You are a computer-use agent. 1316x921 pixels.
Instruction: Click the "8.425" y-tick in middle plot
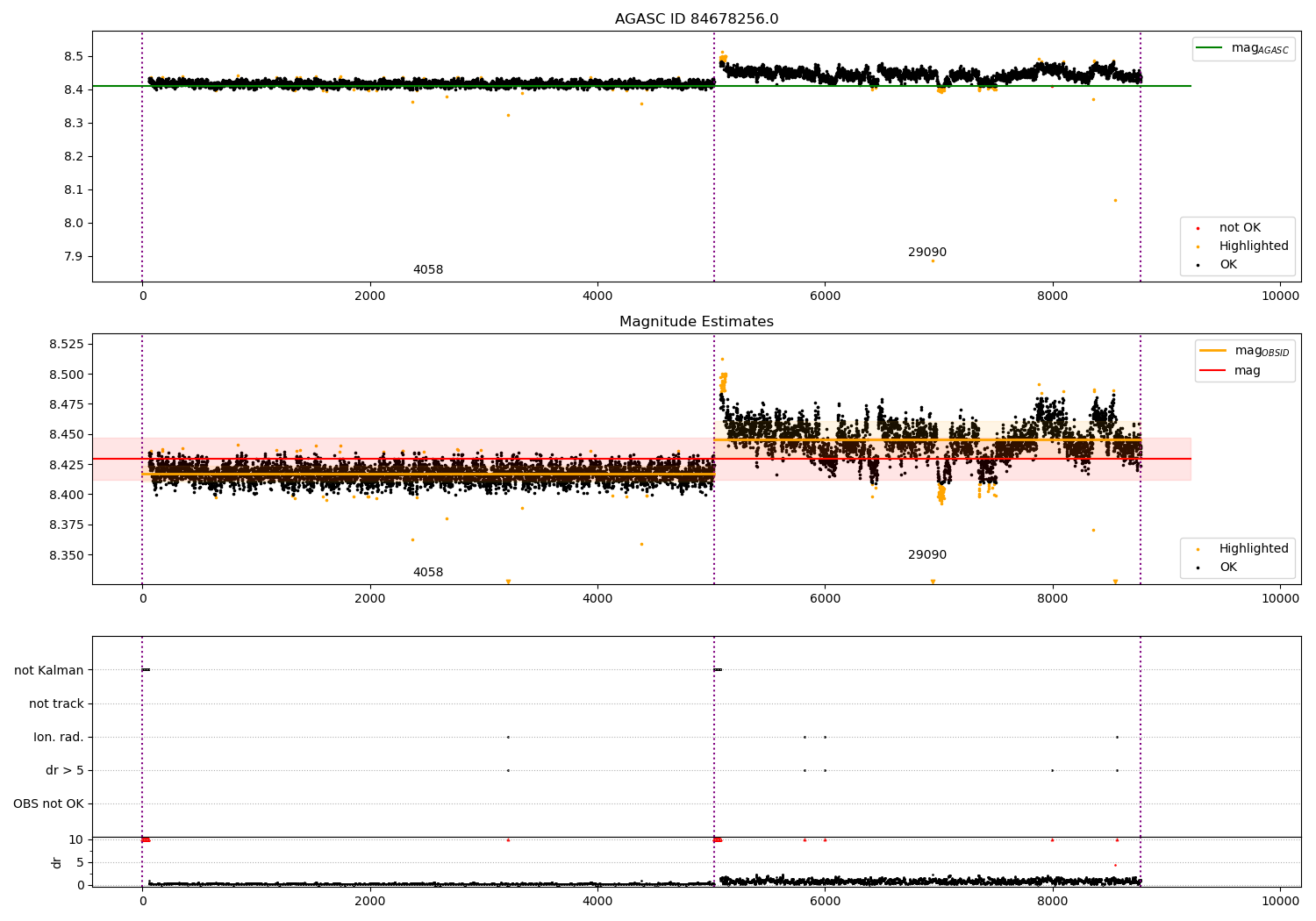[x=67, y=465]
